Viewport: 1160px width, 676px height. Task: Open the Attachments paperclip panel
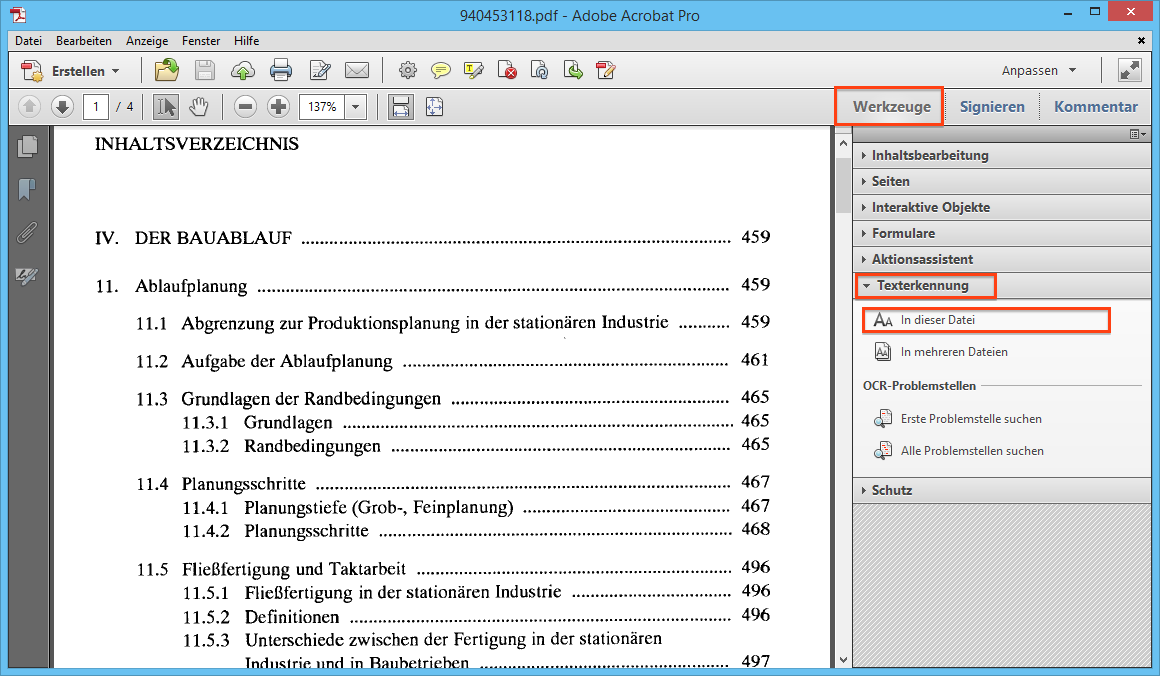27,233
